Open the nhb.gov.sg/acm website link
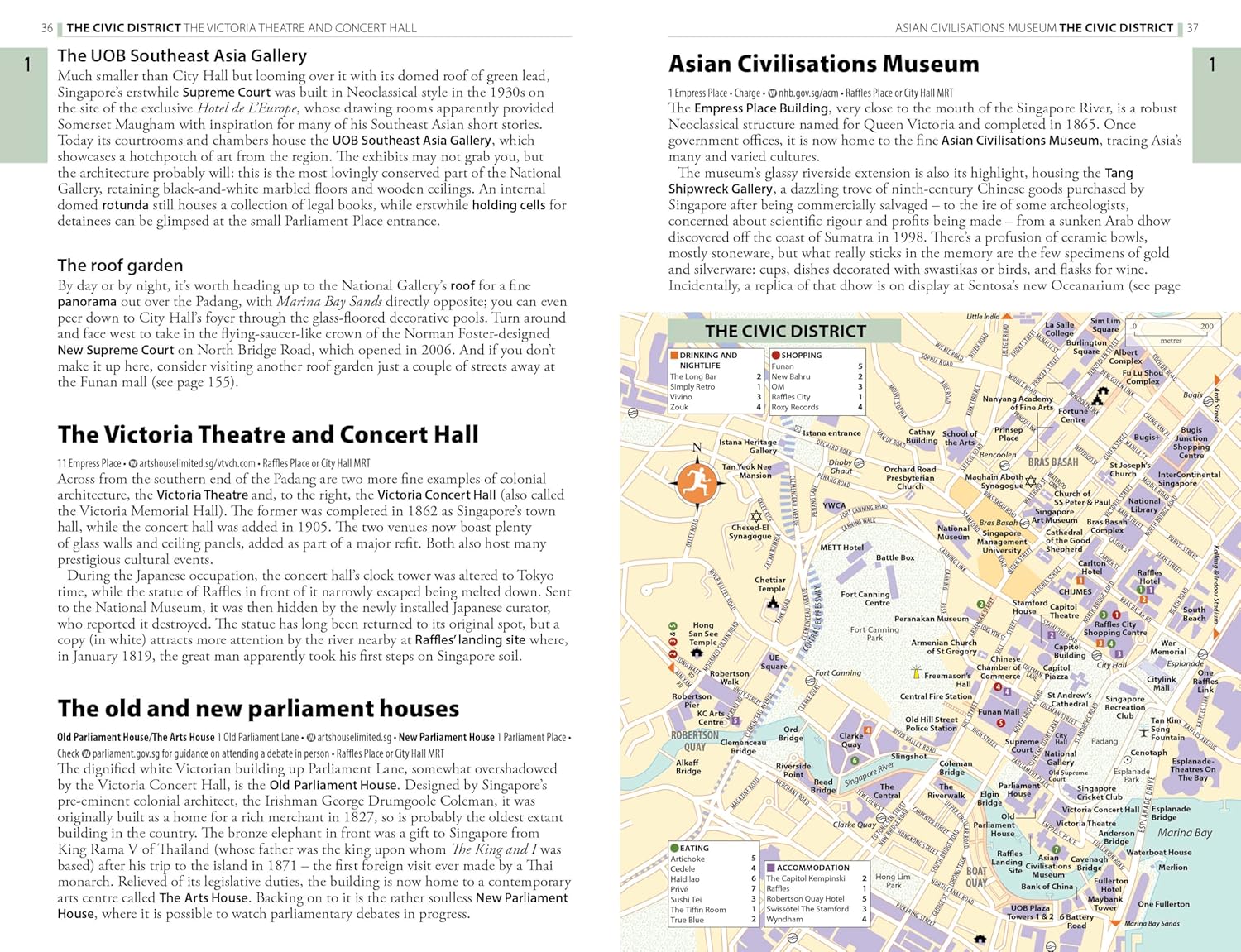This screenshot has width=1241, height=952. [x=807, y=93]
